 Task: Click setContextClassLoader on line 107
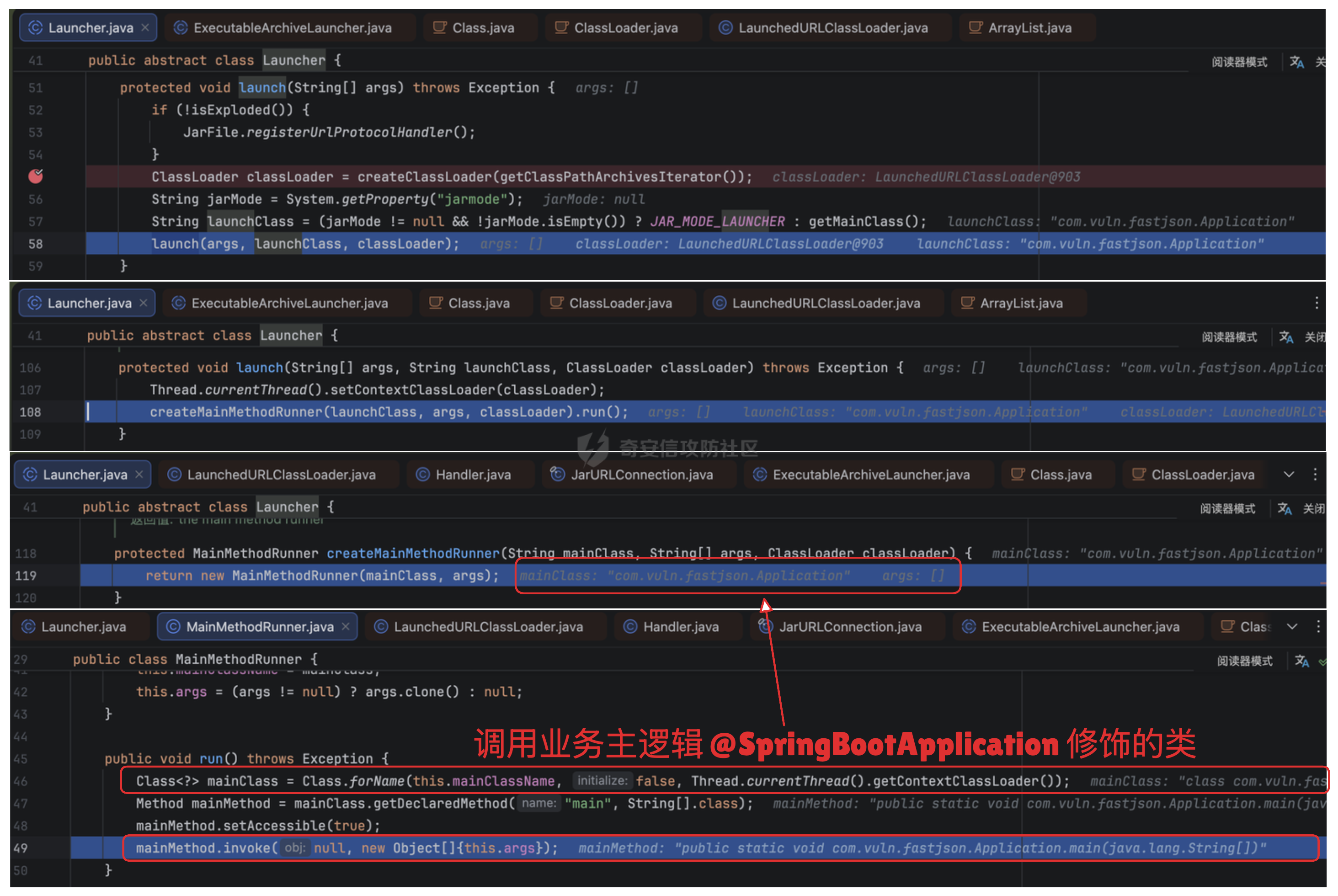[412, 389]
